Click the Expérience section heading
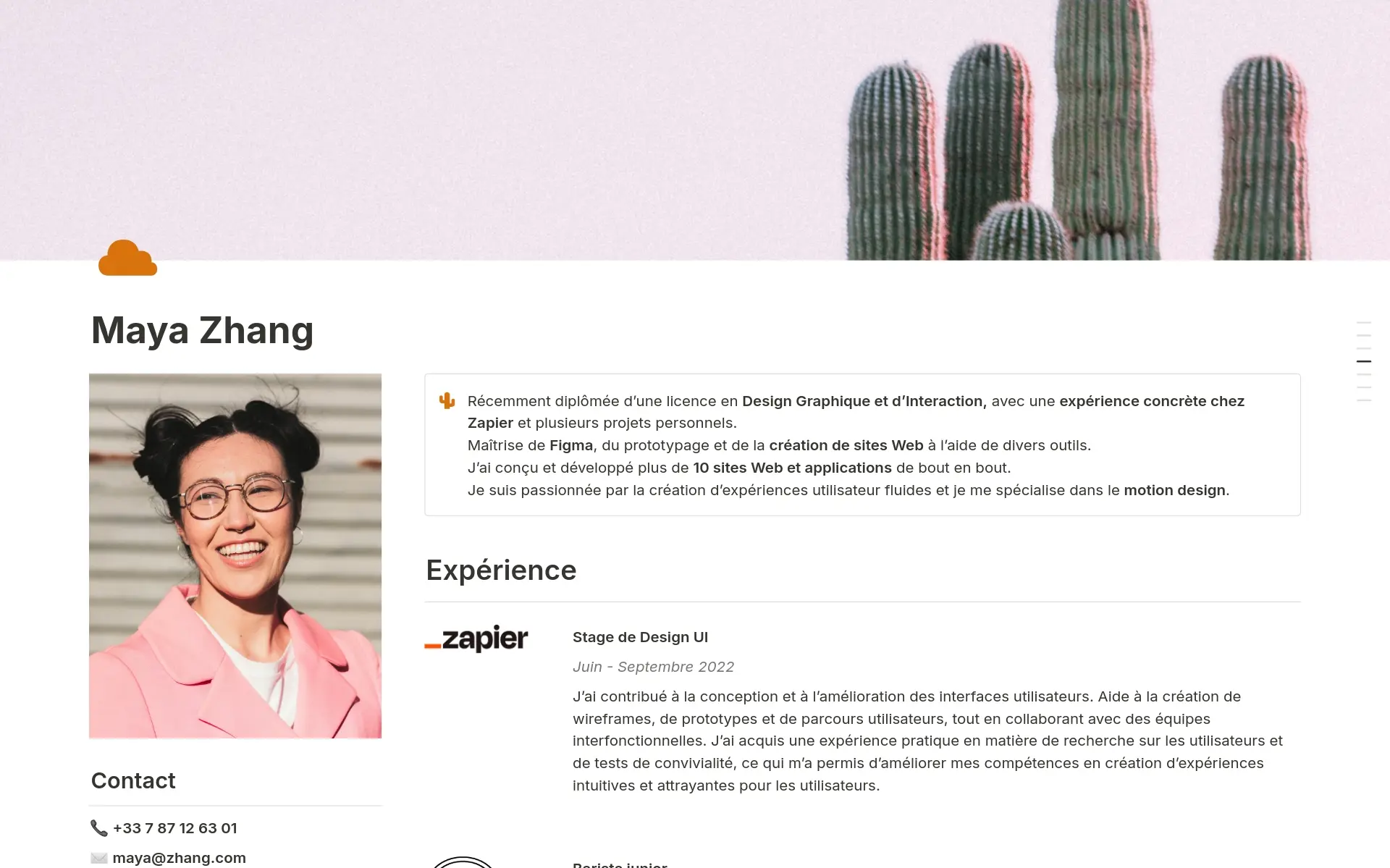Image resolution: width=1390 pixels, height=868 pixels. tap(501, 570)
